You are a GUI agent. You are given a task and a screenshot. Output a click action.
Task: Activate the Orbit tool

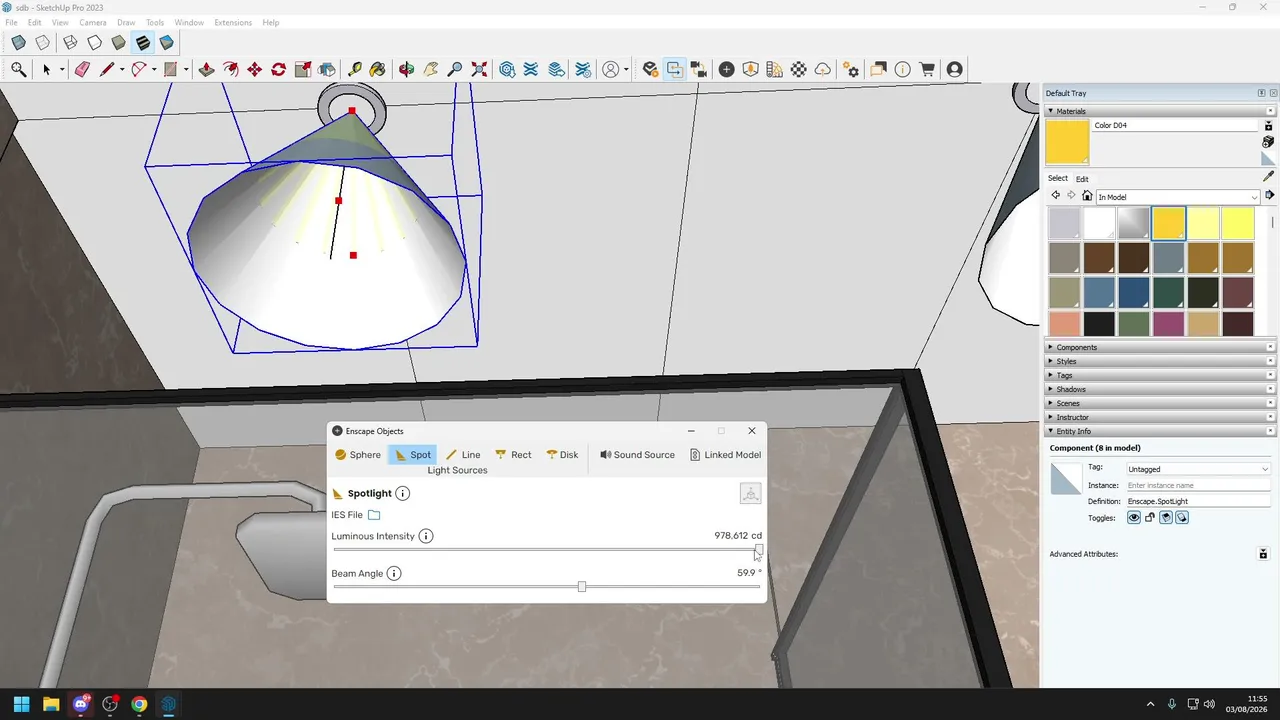[406, 69]
